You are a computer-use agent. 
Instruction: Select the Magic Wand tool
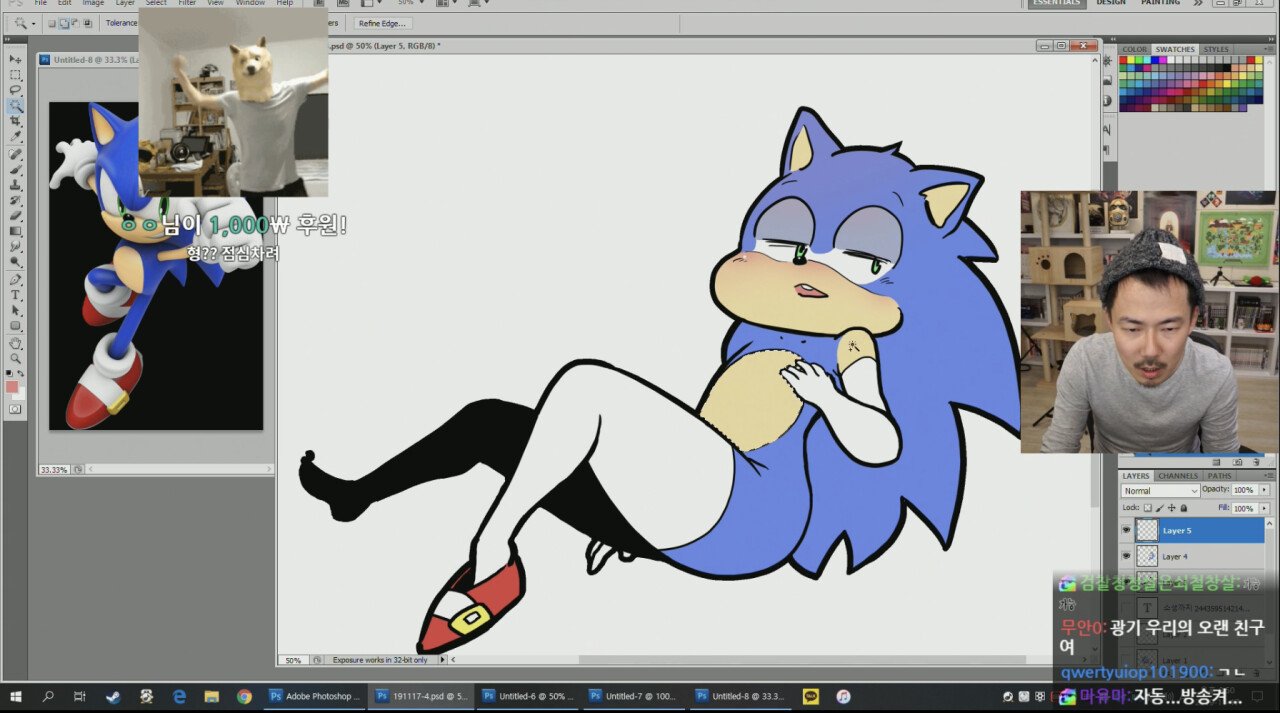click(x=16, y=105)
